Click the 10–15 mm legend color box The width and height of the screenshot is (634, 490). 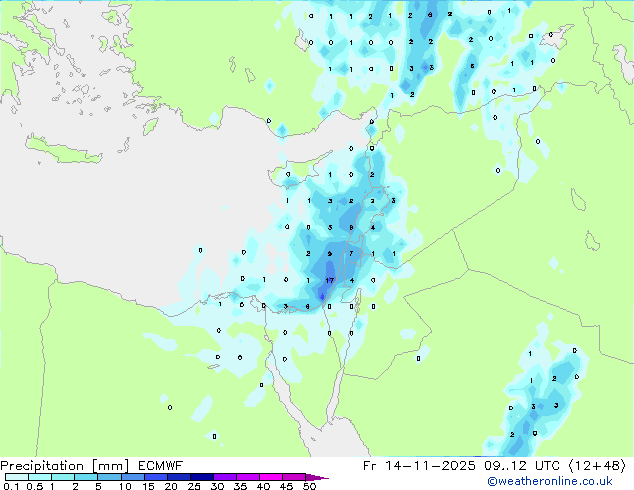[132, 477]
